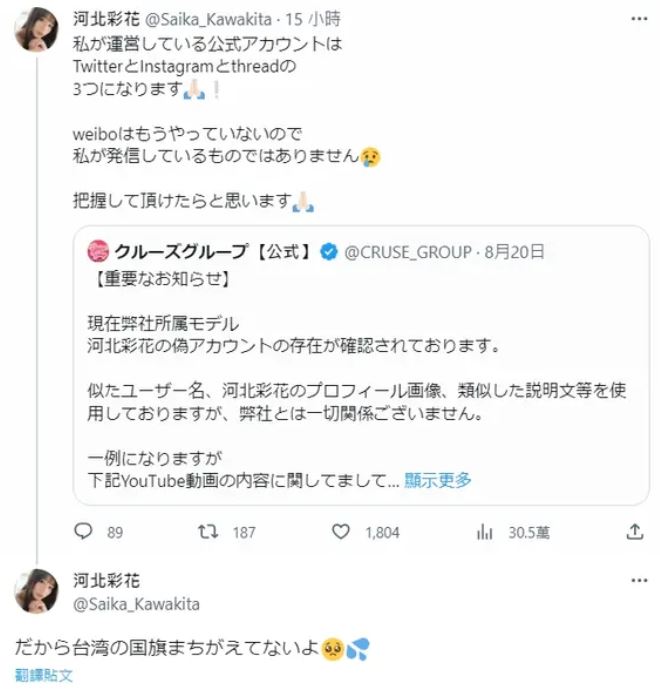This screenshot has width=660, height=691.
Task: Click the reply comment icon
Action: pos(86,532)
